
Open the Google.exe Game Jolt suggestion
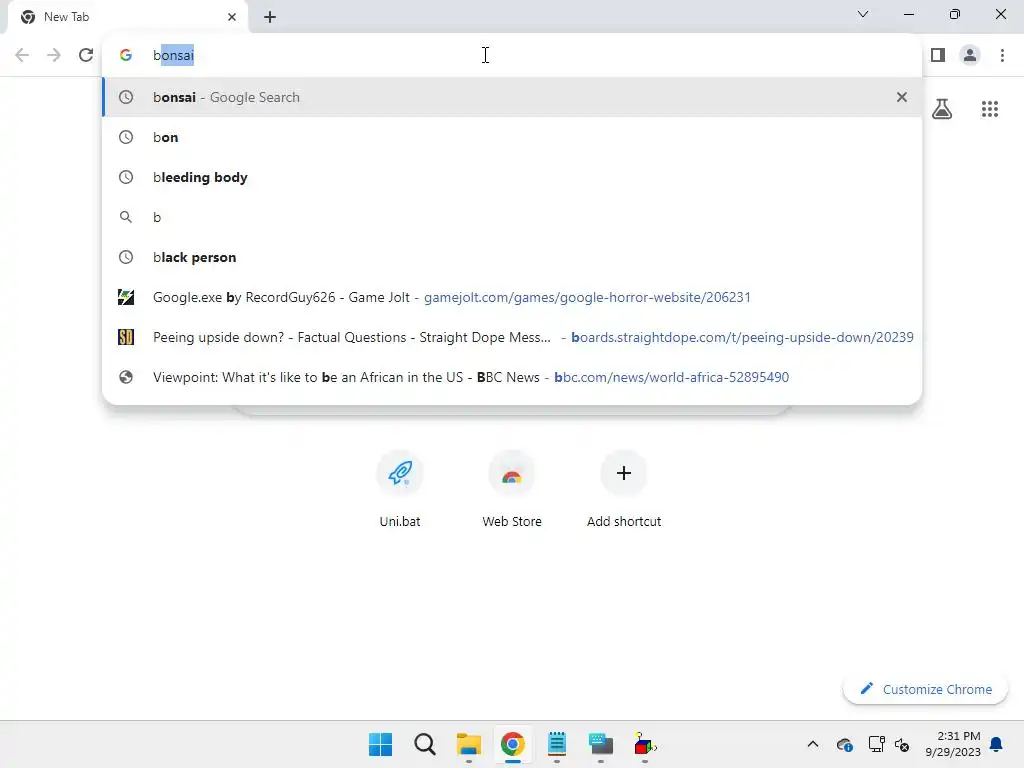point(512,297)
